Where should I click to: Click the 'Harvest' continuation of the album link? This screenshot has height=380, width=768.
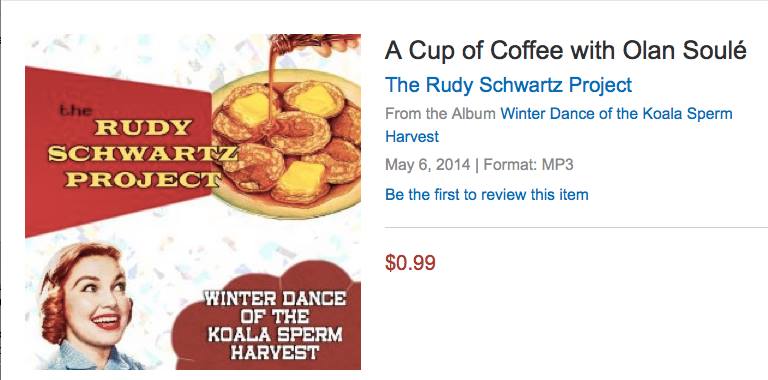click(412, 137)
